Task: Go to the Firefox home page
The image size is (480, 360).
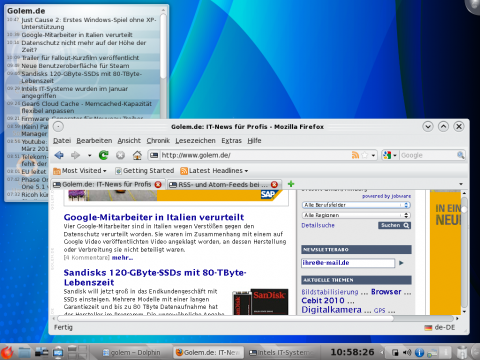Action: (137, 155)
